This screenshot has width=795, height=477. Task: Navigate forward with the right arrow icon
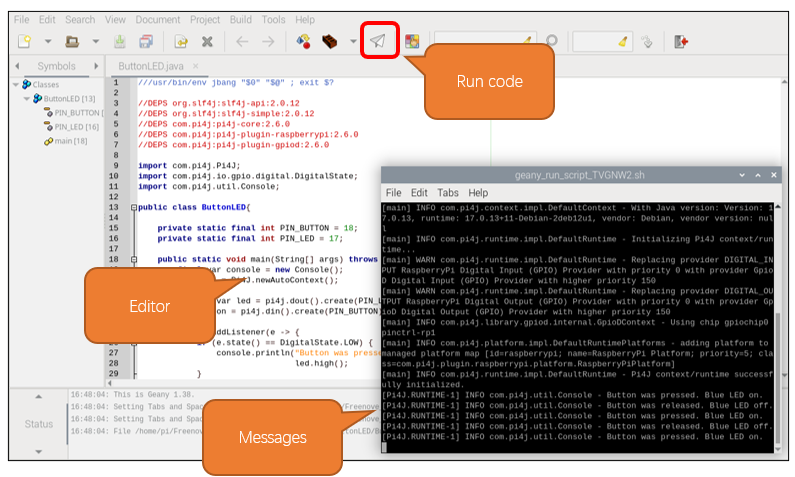click(x=268, y=41)
